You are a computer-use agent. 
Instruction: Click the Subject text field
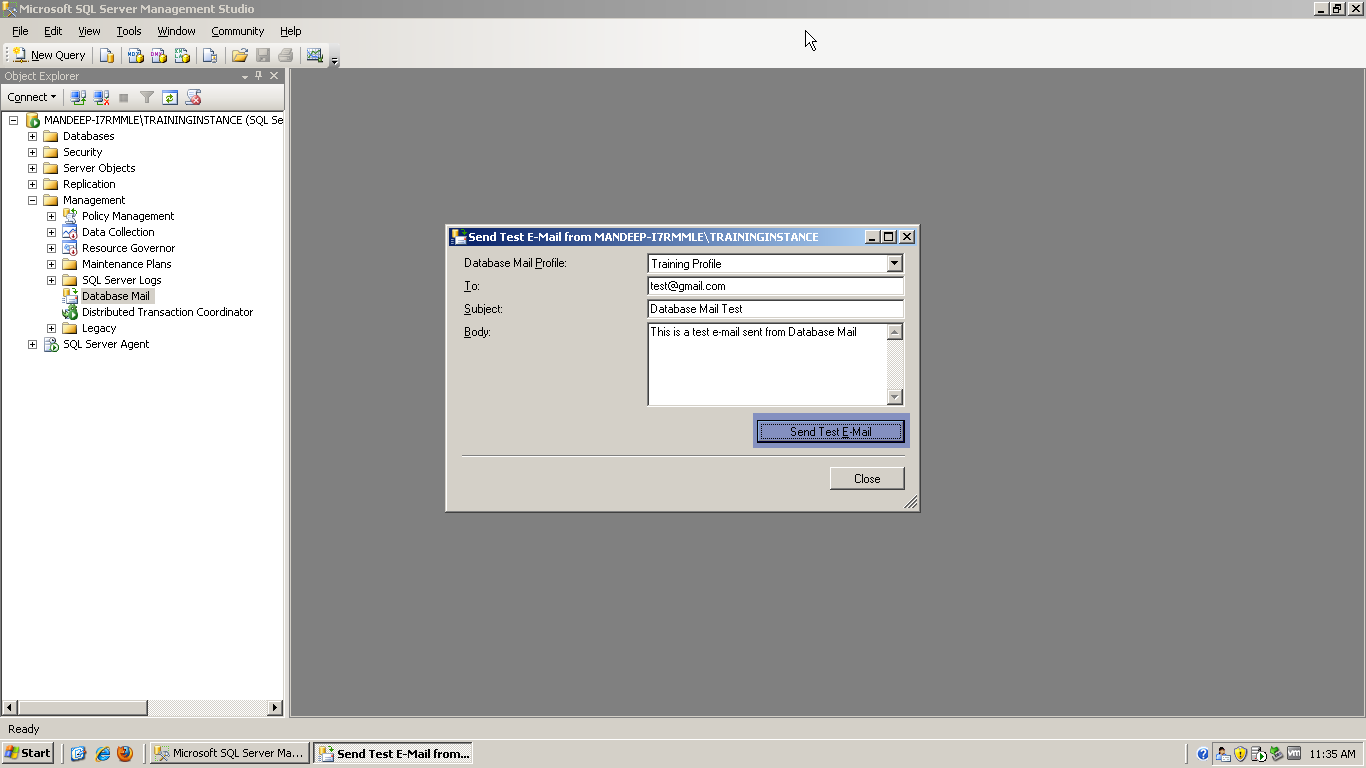click(x=775, y=309)
